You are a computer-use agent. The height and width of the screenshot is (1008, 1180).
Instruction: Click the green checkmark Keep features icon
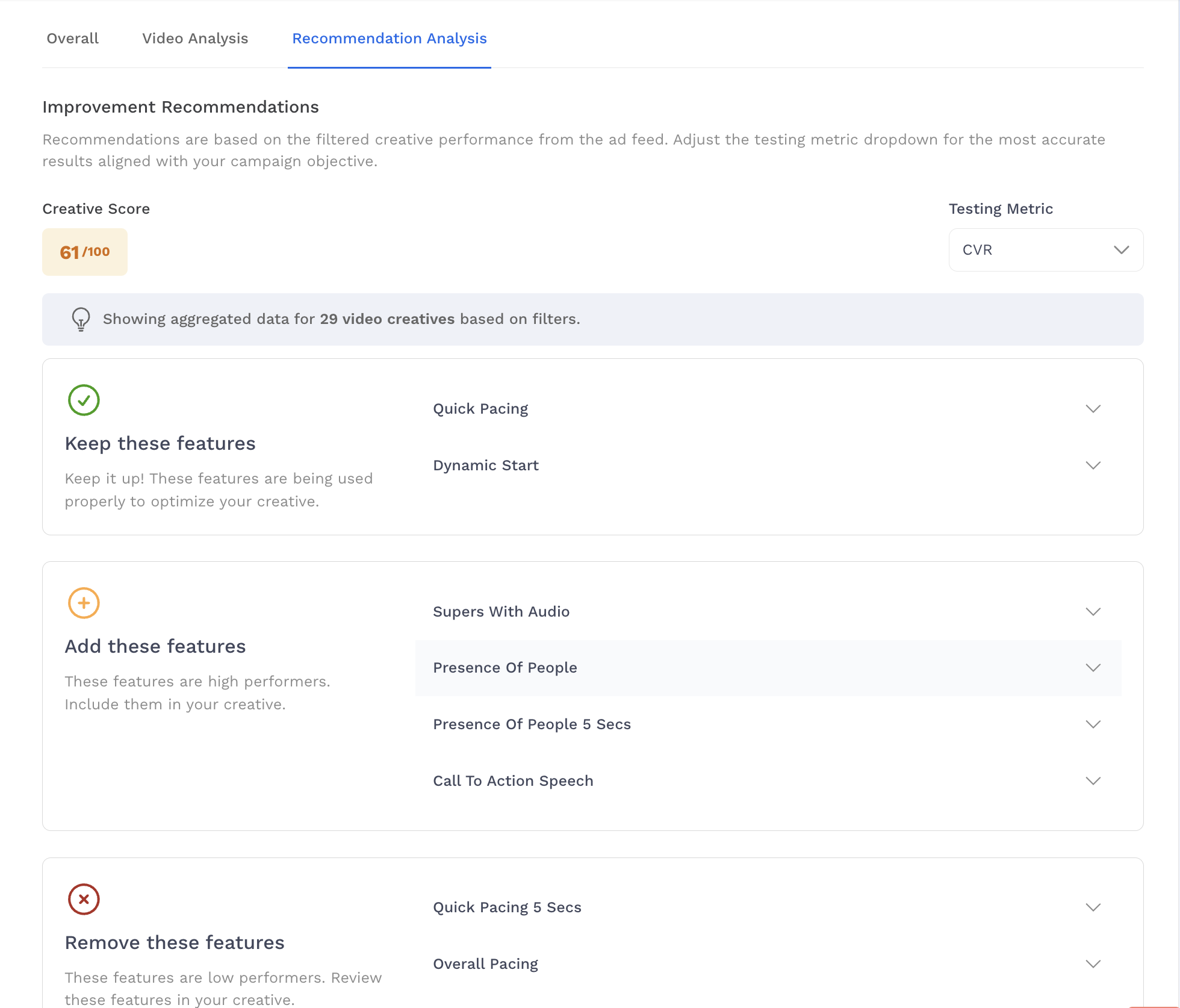(x=84, y=400)
